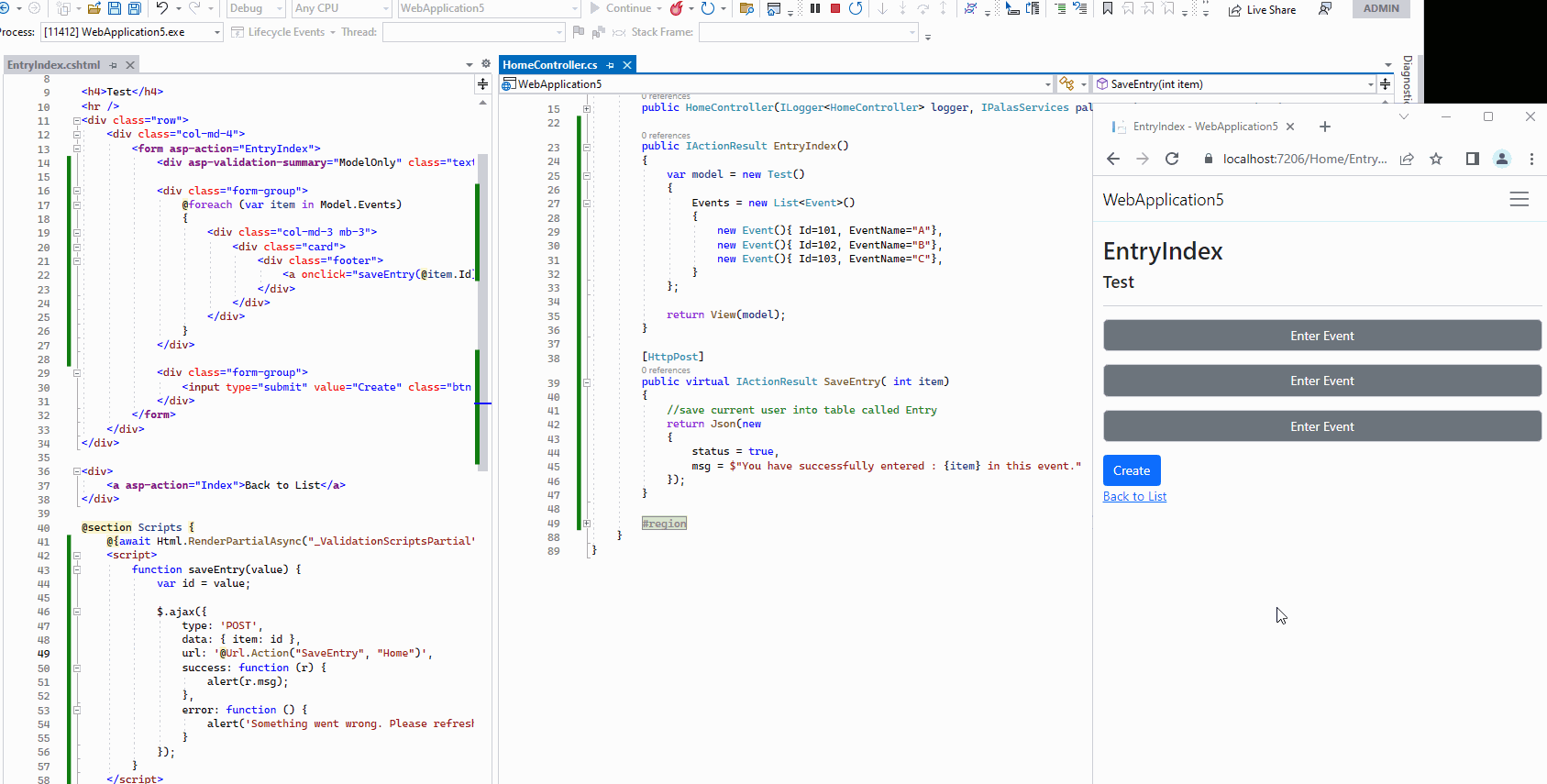1547x784 pixels.
Task: Collapse saveEntry function on line 43
Action: click(77, 569)
